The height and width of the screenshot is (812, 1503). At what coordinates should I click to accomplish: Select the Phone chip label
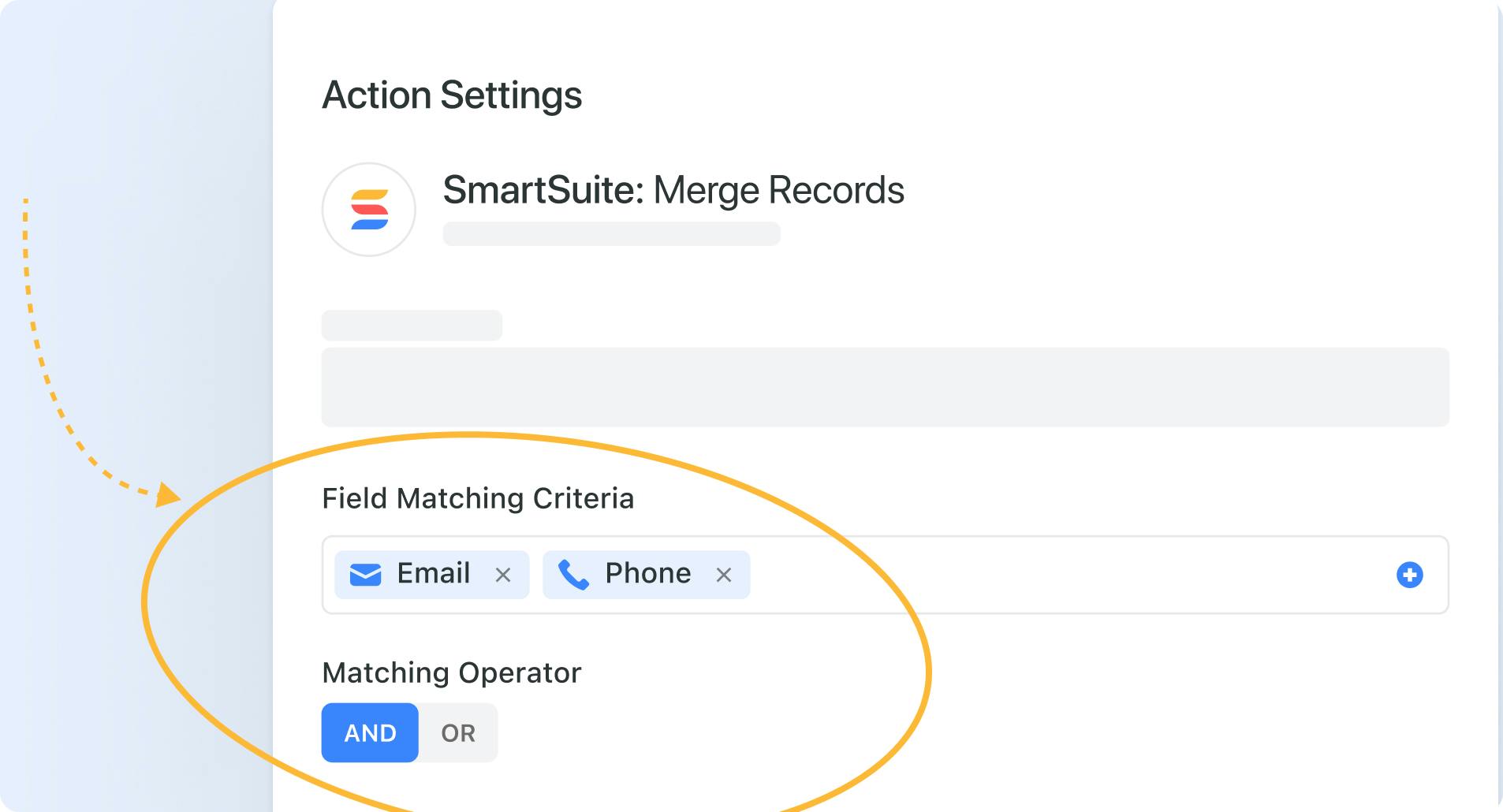[x=647, y=573]
